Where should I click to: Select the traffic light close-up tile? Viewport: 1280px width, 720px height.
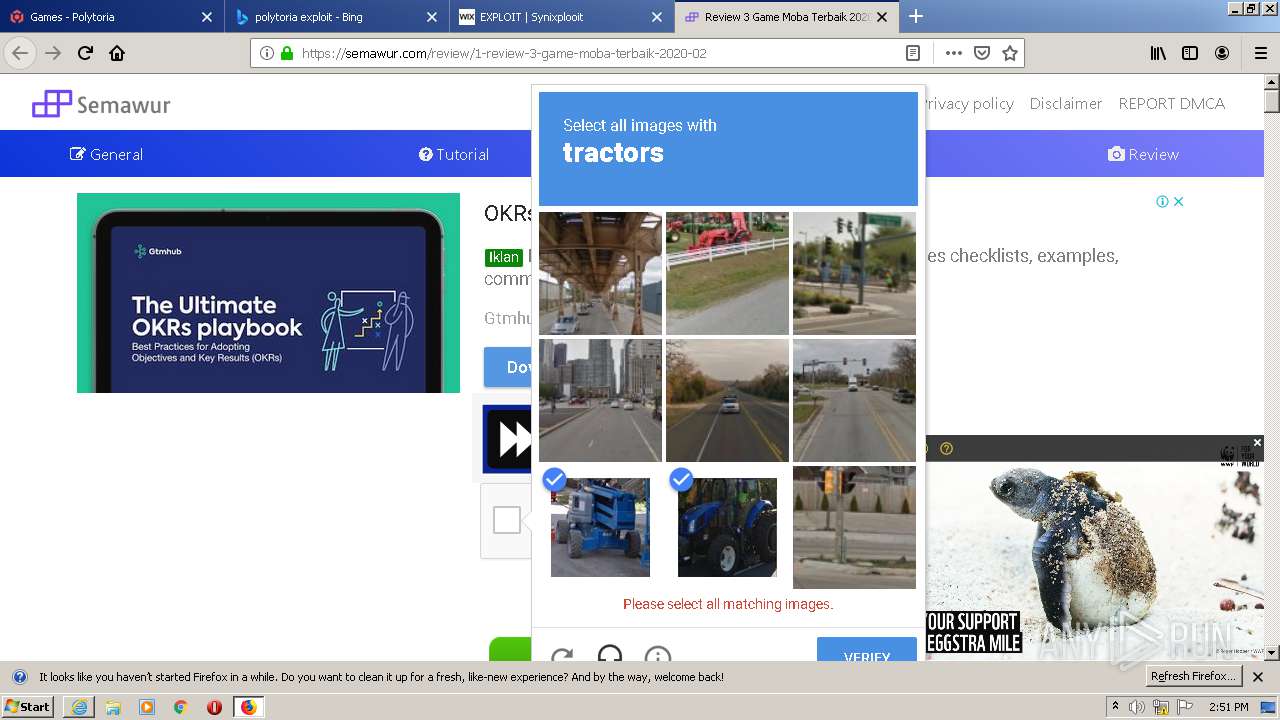pyautogui.click(x=854, y=527)
